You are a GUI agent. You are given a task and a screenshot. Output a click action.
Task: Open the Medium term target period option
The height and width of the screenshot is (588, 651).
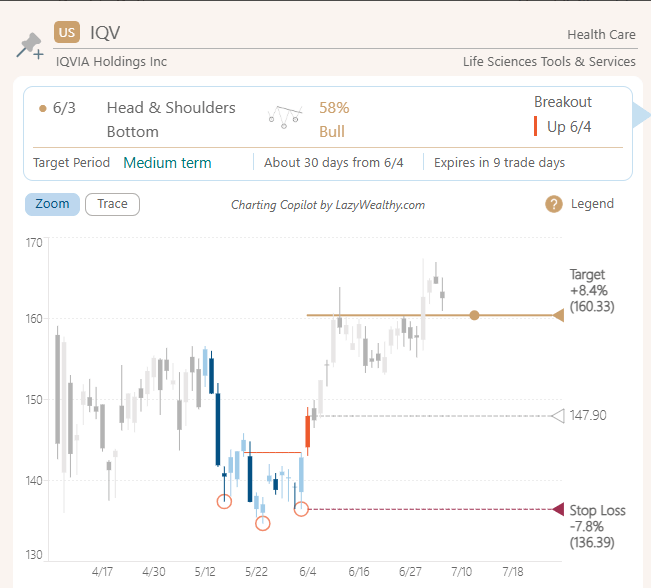(167, 163)
